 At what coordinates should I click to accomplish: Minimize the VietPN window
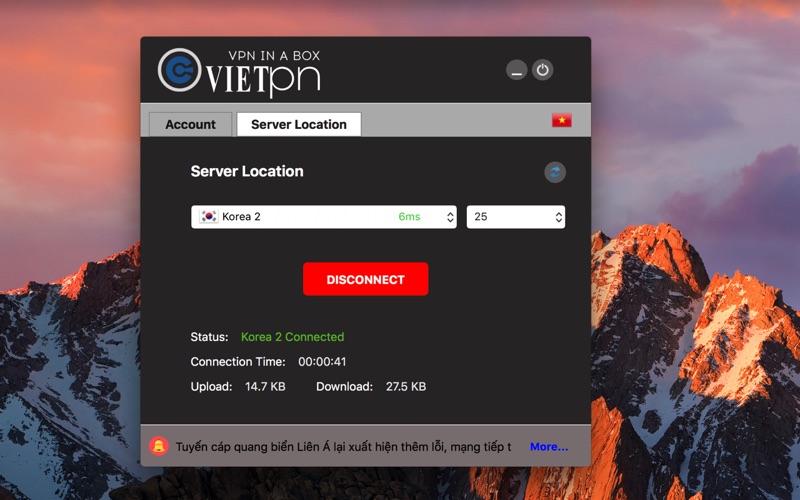516,70
